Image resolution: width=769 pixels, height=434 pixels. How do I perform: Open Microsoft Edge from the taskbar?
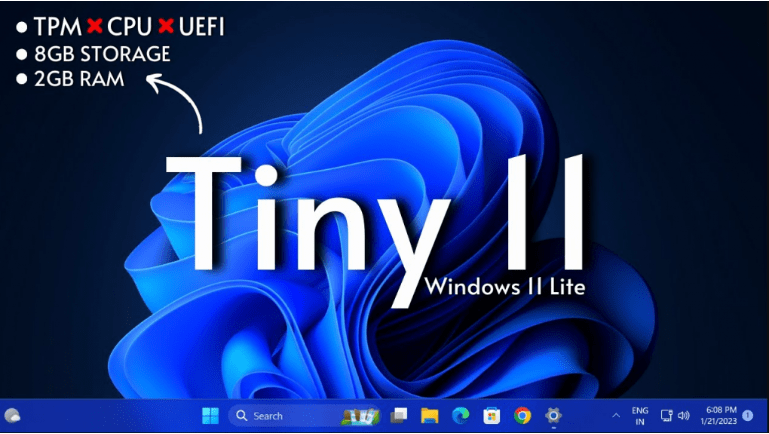460,416
